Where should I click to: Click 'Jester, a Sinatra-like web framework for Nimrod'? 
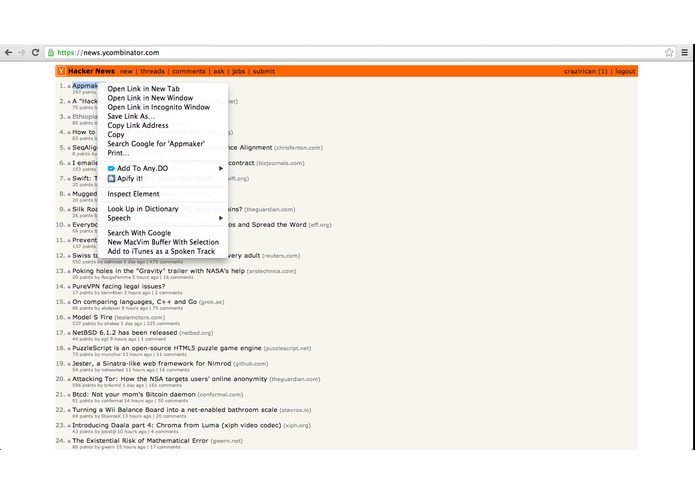pos(152,363)
